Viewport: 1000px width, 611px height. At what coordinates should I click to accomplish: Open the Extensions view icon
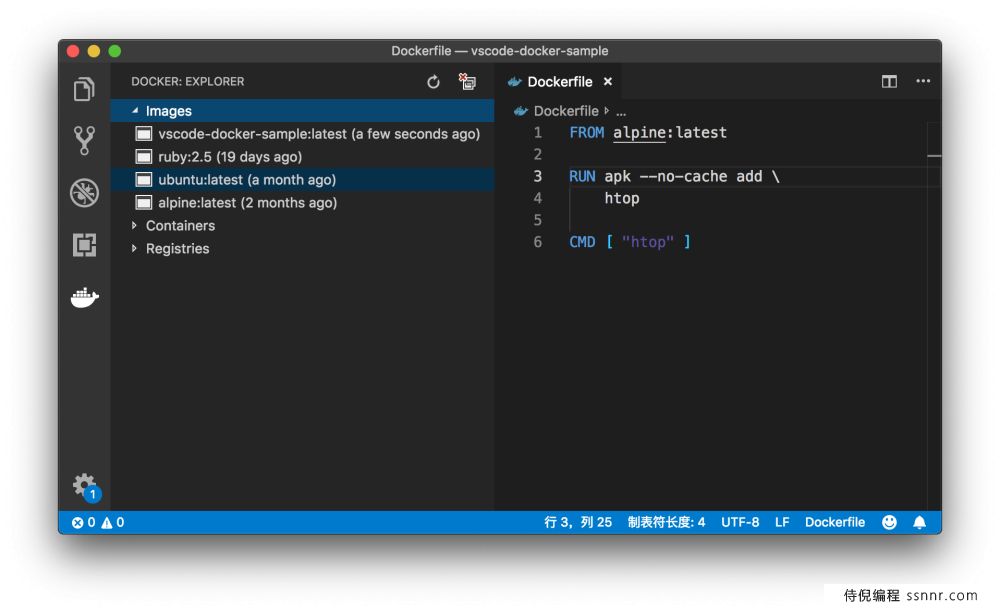(x=84, y=244)
